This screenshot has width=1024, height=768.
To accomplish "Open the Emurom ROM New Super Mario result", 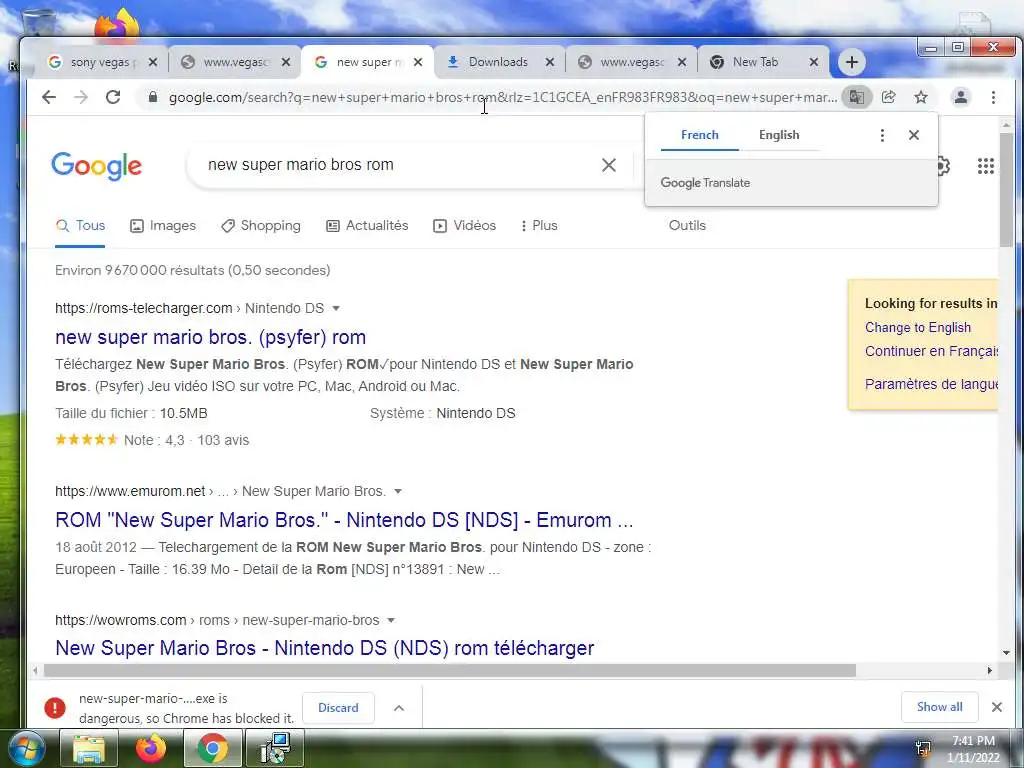I will [344, 520].
